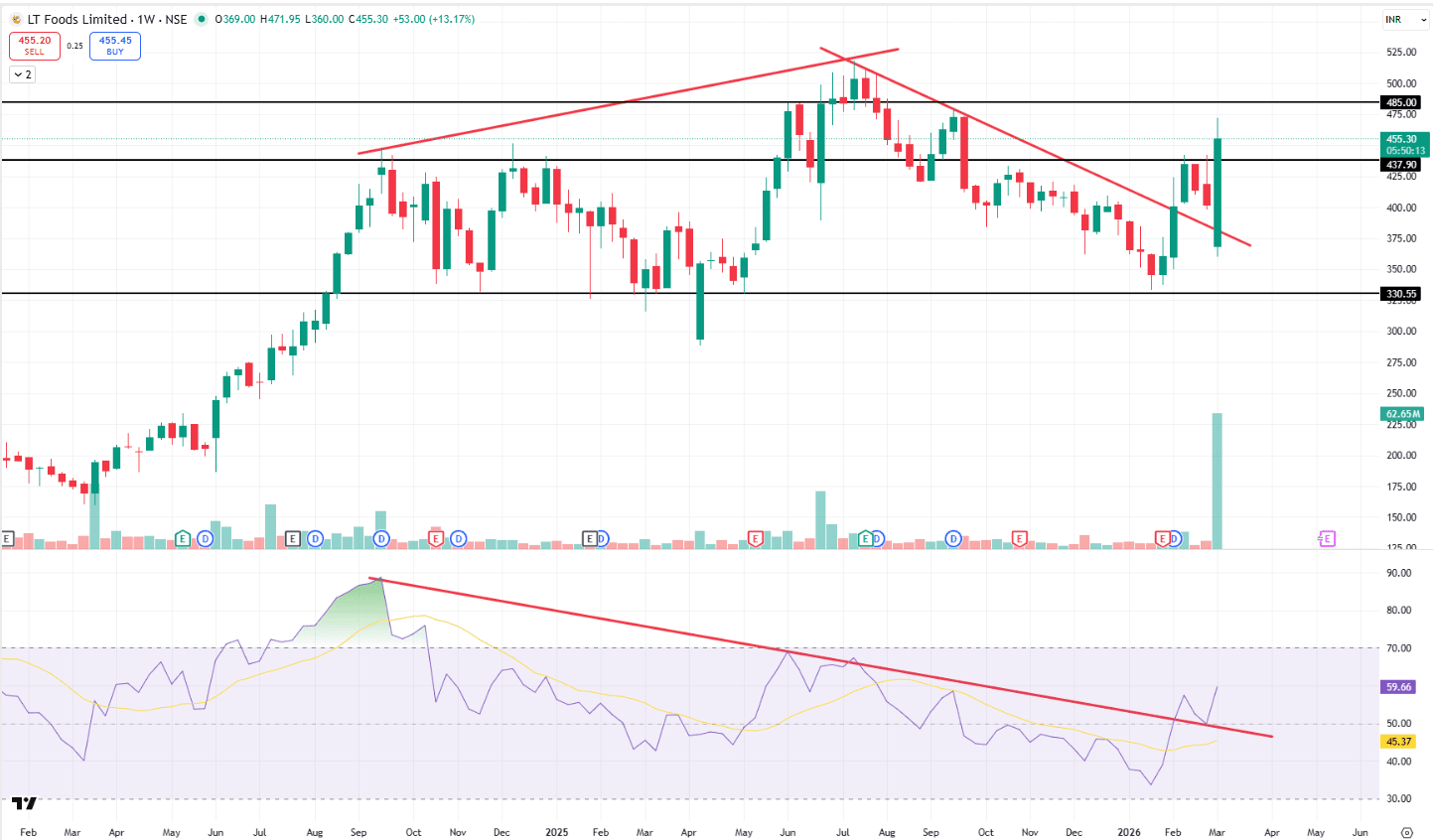
Task: Open the green earnings marker near Aug 2025
Action: (x=865, y=538)
